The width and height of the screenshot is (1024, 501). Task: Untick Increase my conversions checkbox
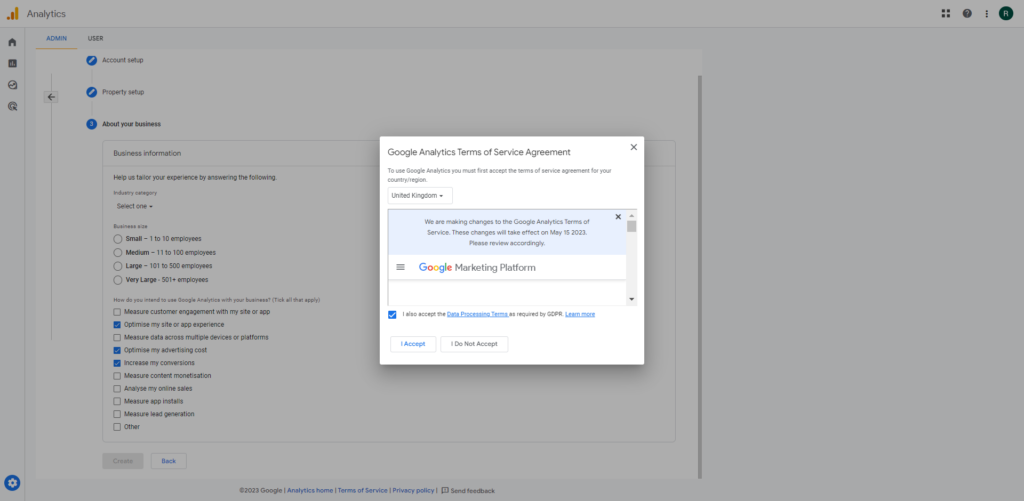(117, 363)
